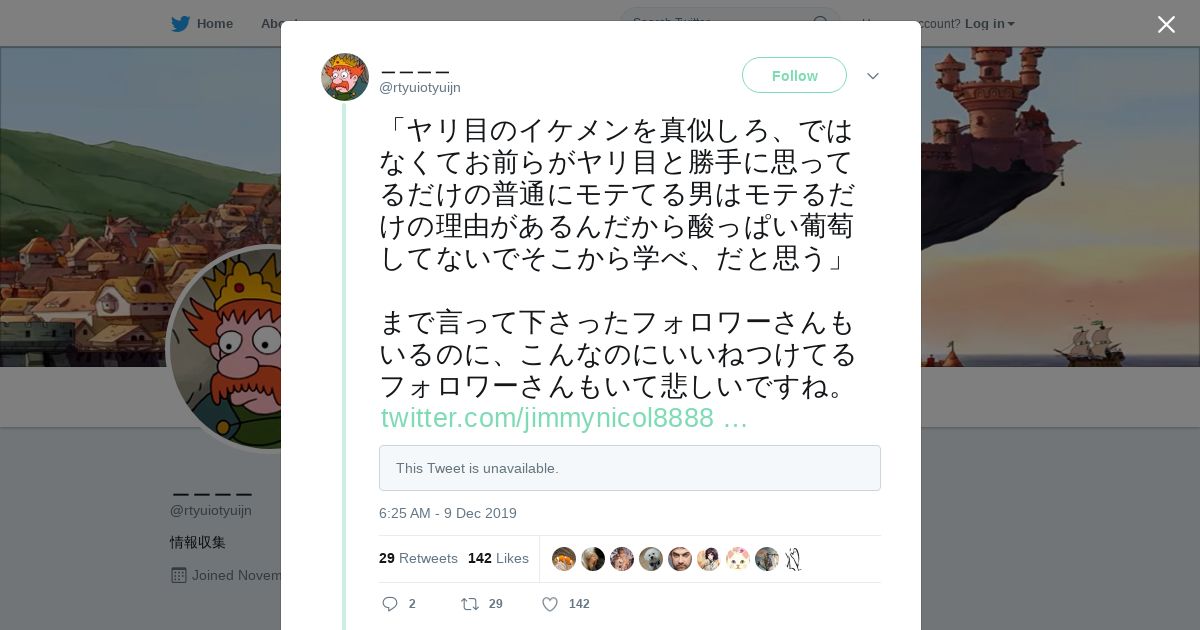1200x630 pixels.
Task: View the 29 Retweets list
Action: point(418,558)
